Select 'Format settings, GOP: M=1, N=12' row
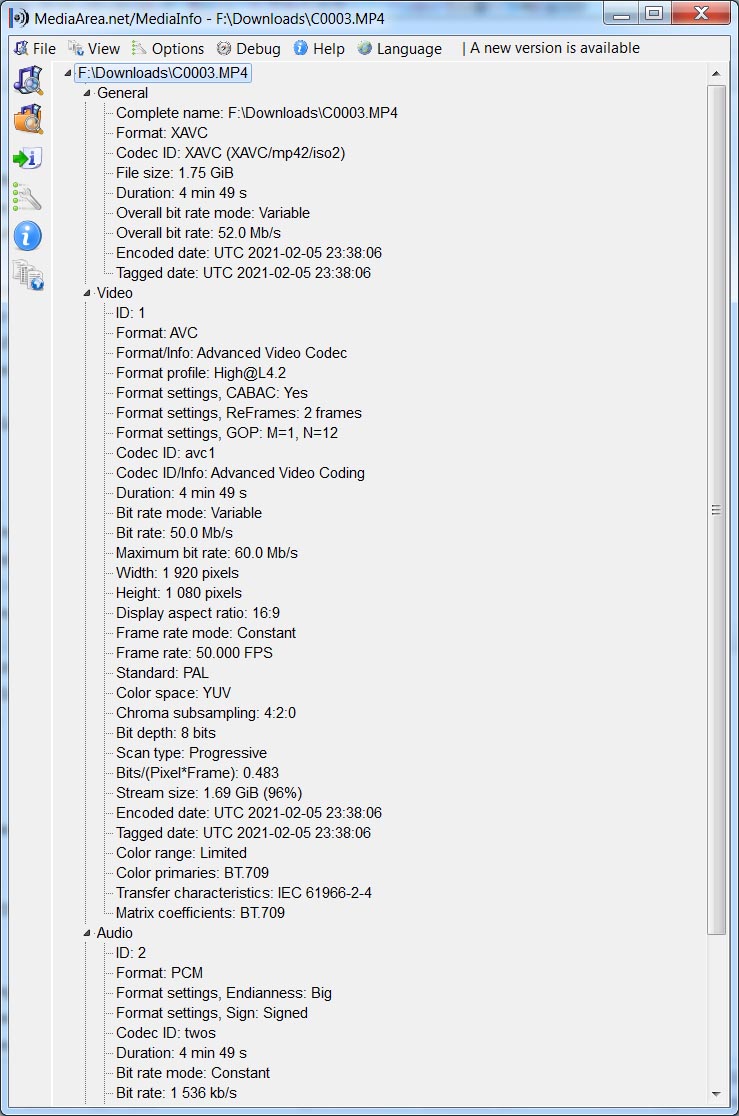The height and width of the screenshot is (1116, 739). tap(226, 433)
